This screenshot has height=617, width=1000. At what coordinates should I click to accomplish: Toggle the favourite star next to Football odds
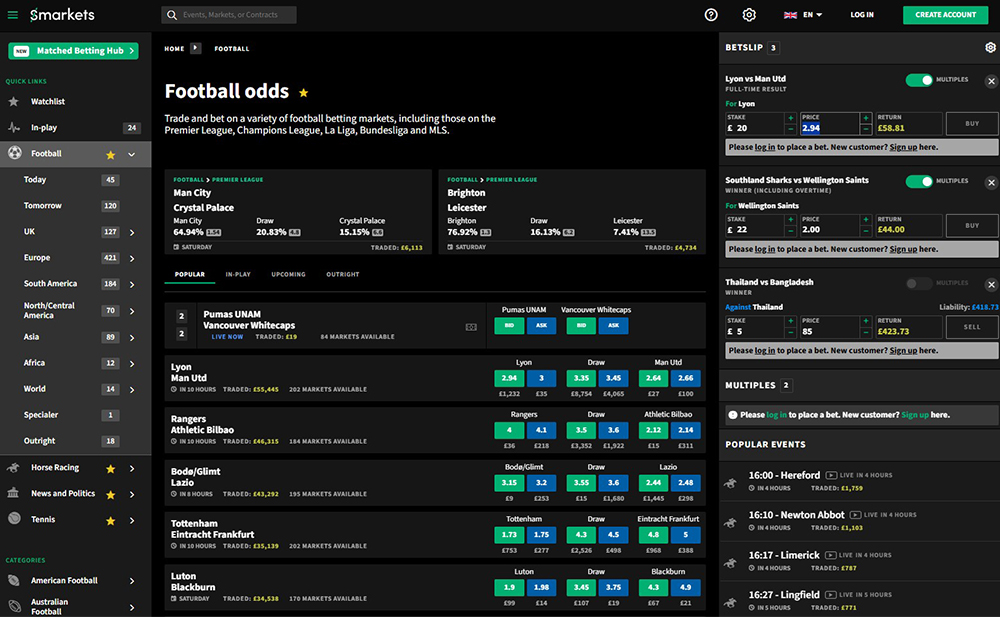[x=304, y=93]
